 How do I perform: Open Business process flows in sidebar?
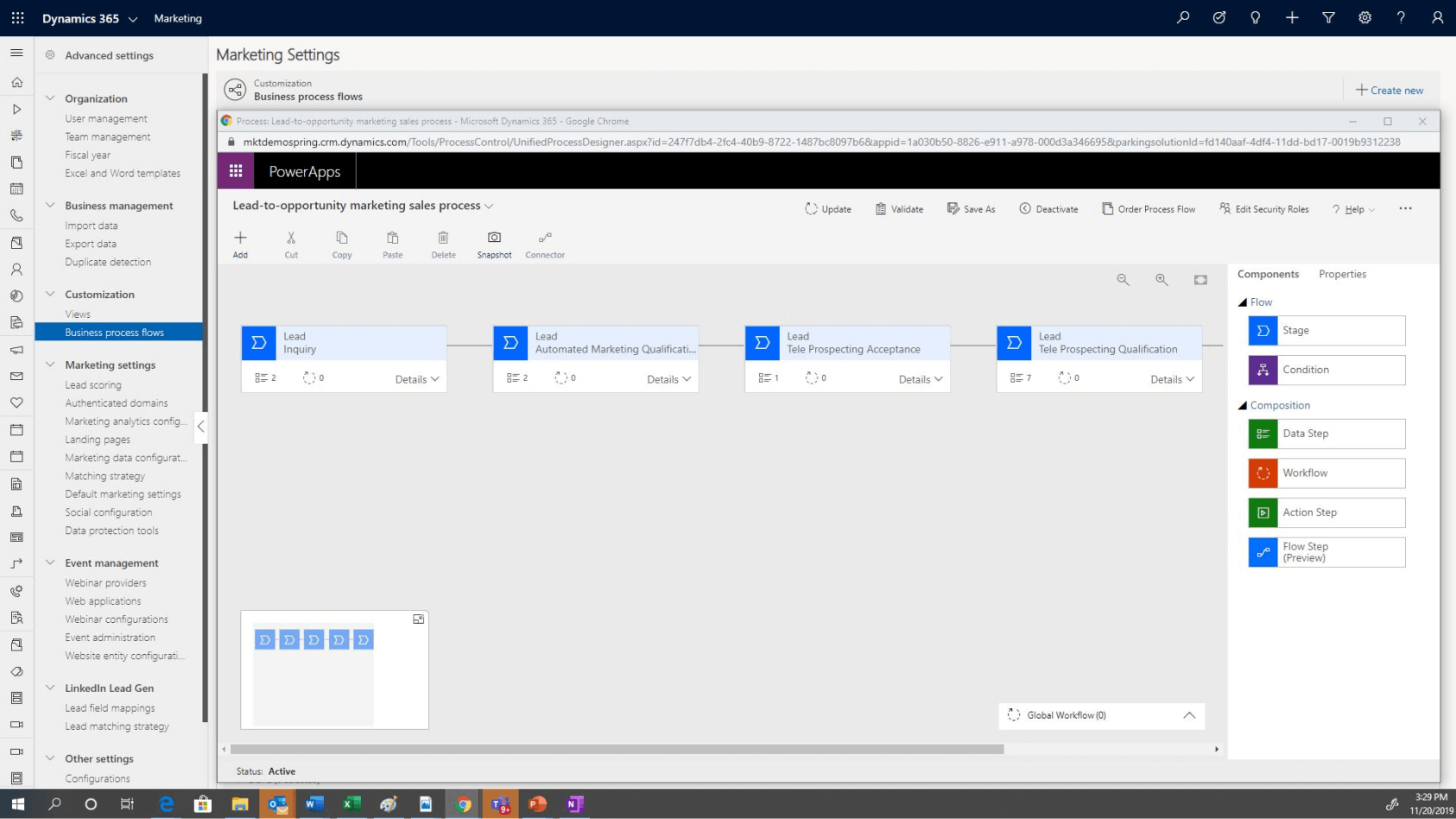(114, 333)
